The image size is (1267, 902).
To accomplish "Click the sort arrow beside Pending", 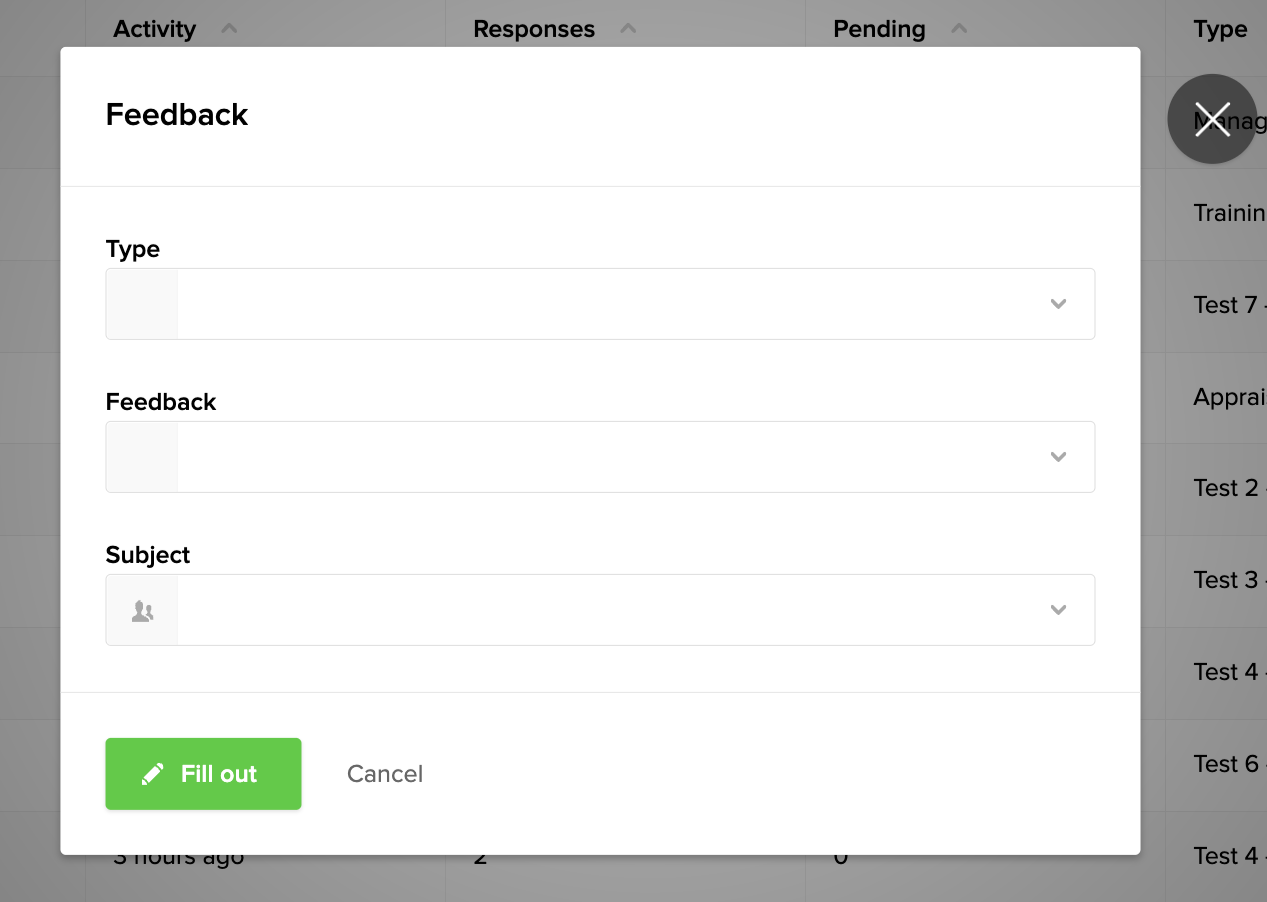I will tap(959, 29).
